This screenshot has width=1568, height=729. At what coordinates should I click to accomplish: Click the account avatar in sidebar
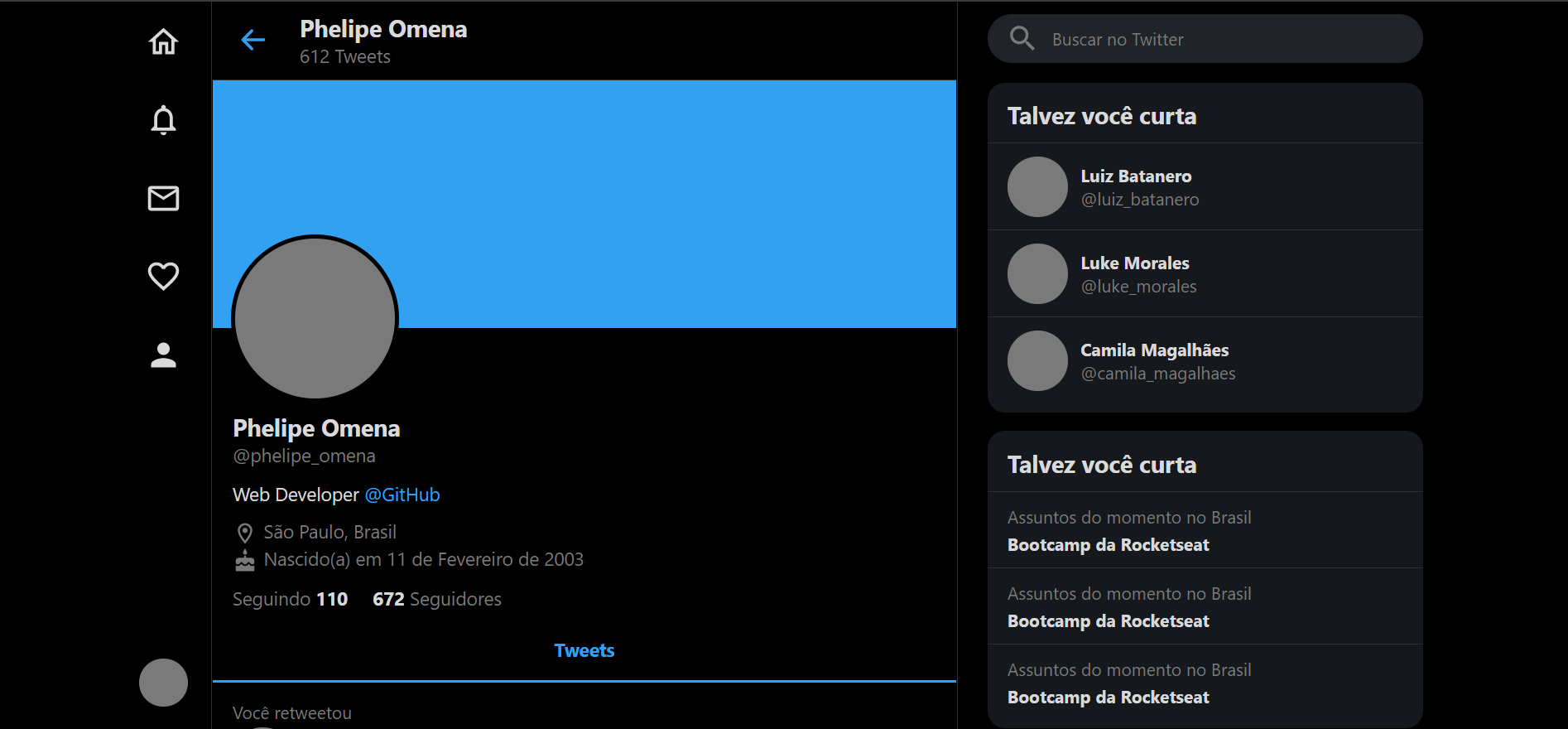point(163,683)
